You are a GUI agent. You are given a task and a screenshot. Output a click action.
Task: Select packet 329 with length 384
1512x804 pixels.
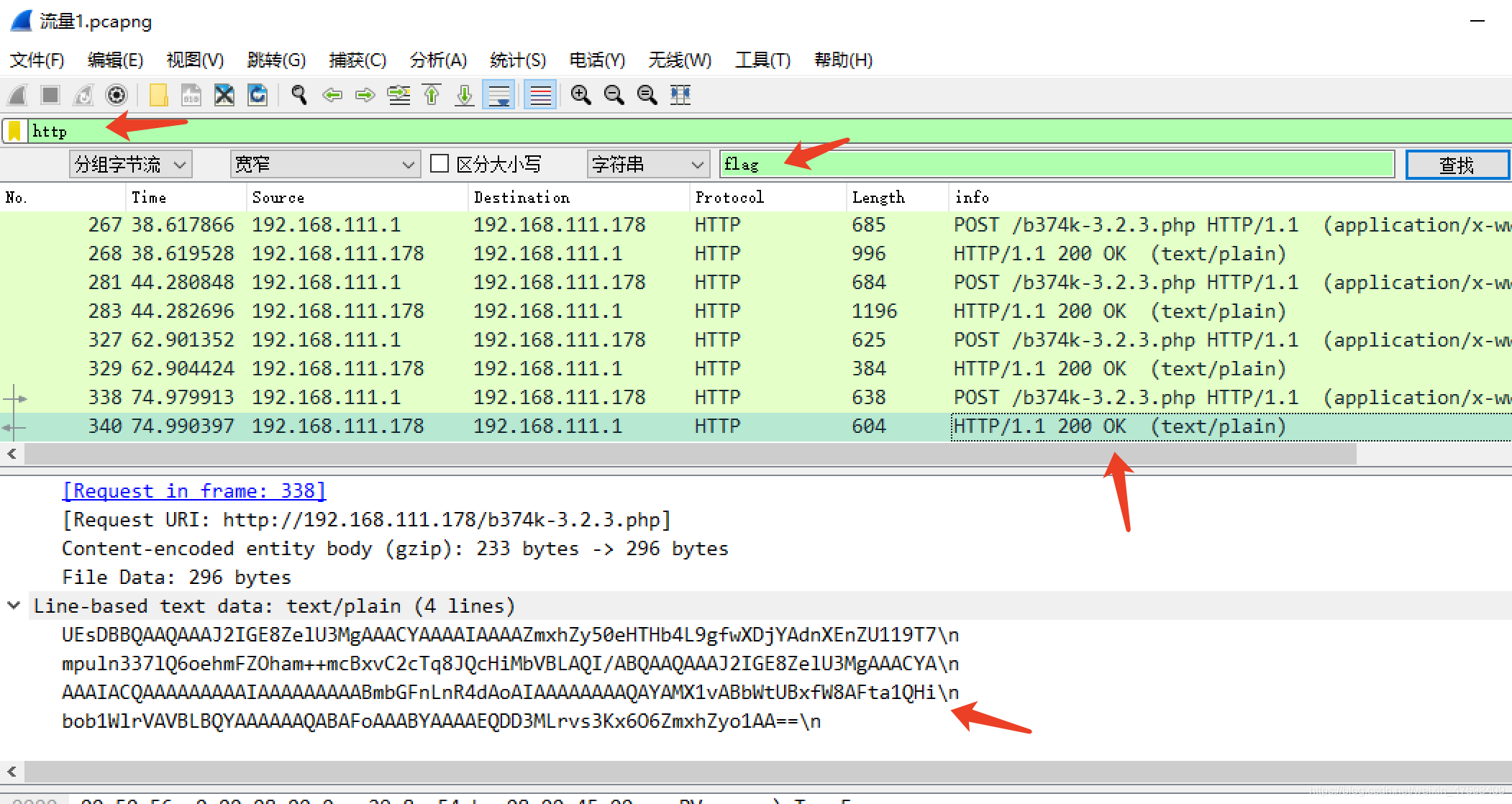point(756,368)
